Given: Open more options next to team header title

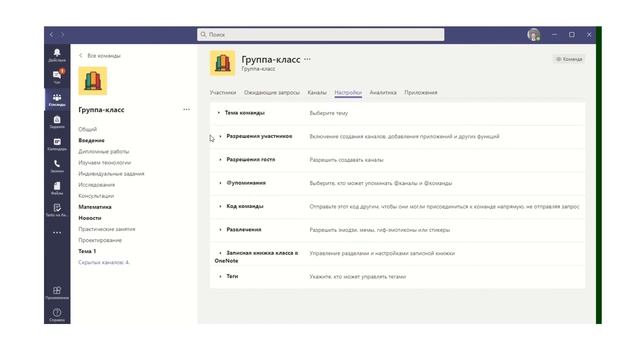Looking at the screenshot, I should tap(307, 59).
